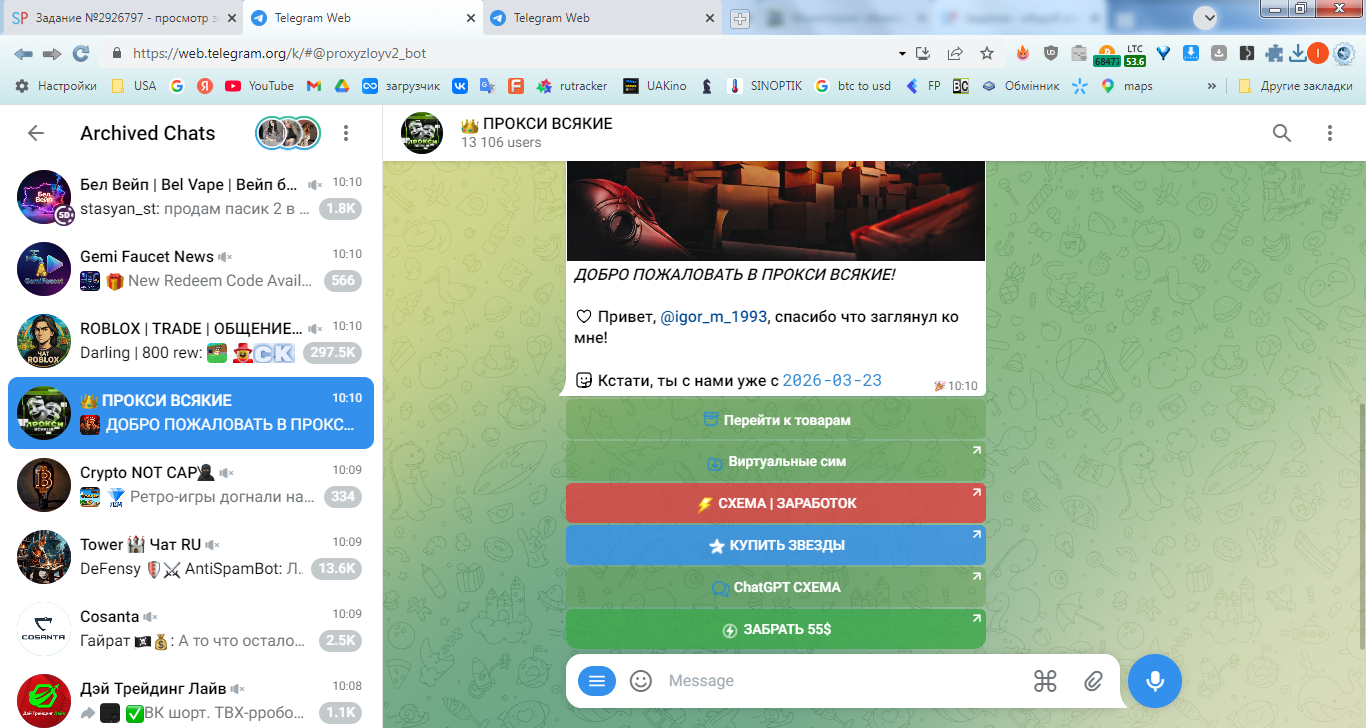The width and height of the screenshot is (1366, 728).
Task: Open the Gemi Faucet News chat
Action: pos(191,269)
